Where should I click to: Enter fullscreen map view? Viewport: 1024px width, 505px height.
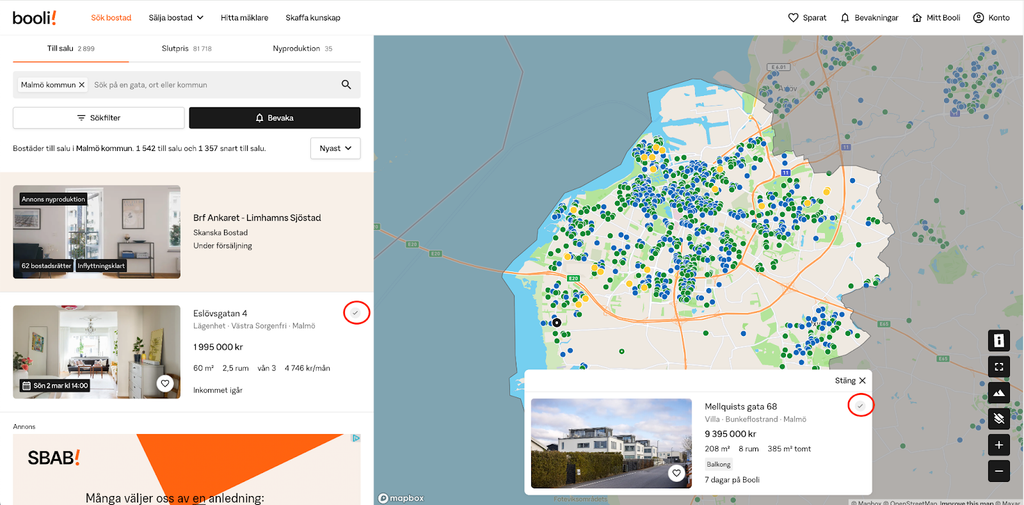click(999, 367)
